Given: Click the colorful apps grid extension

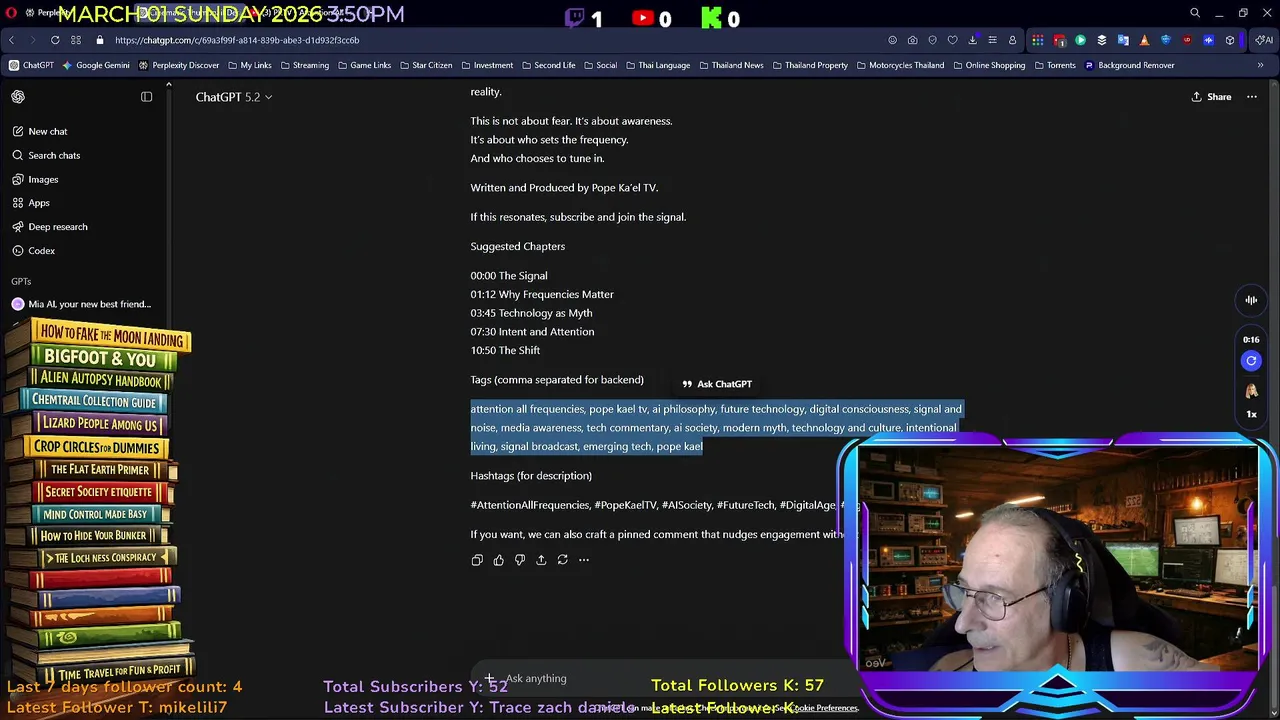Looking at the screenshot, I should coord(1038,40).
